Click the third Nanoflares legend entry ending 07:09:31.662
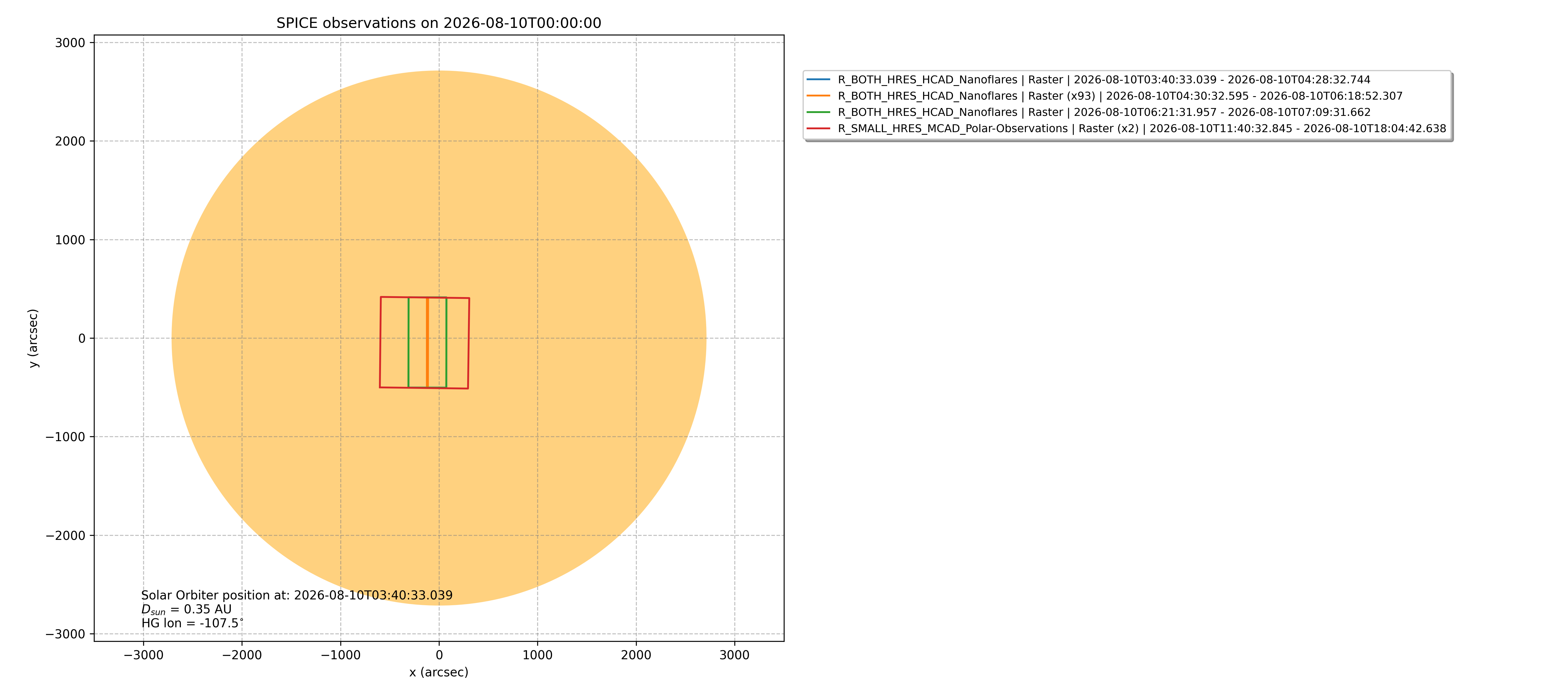 (1104, 112)
